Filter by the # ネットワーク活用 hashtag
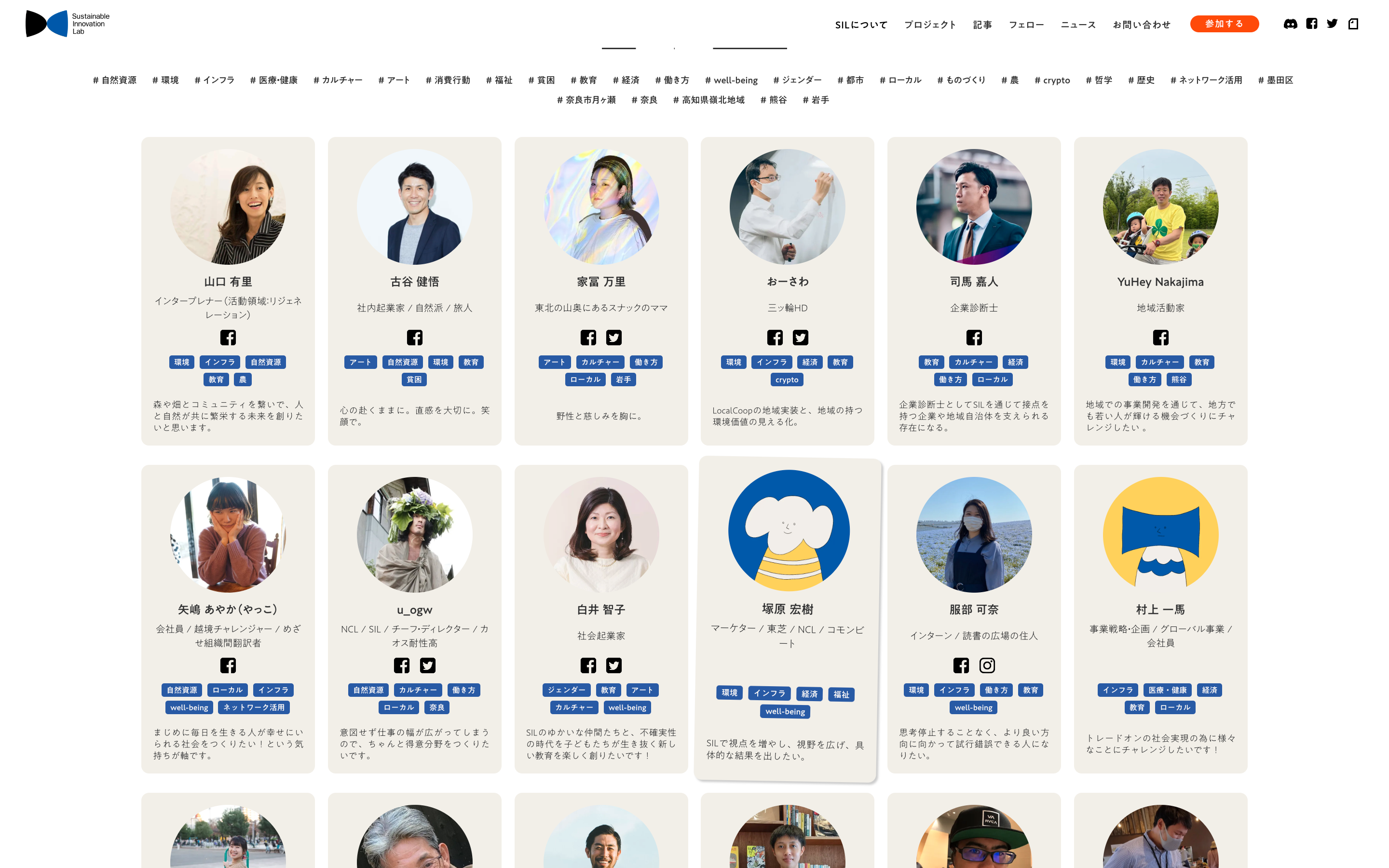Viewport: 1389px width, 868px height. point(1206,81)
